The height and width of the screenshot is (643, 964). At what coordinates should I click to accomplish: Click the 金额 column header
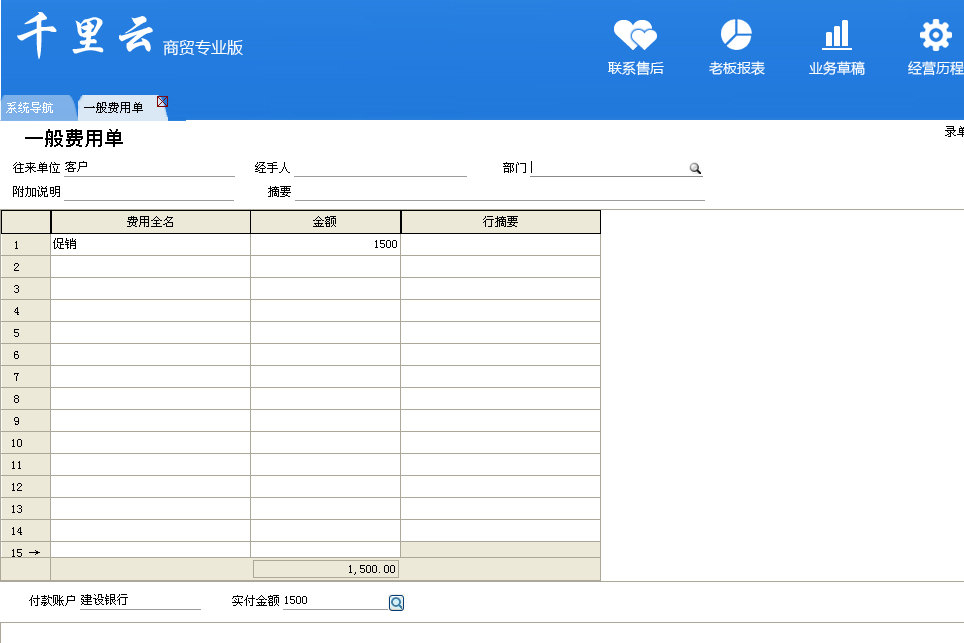(x=325, y=222)
